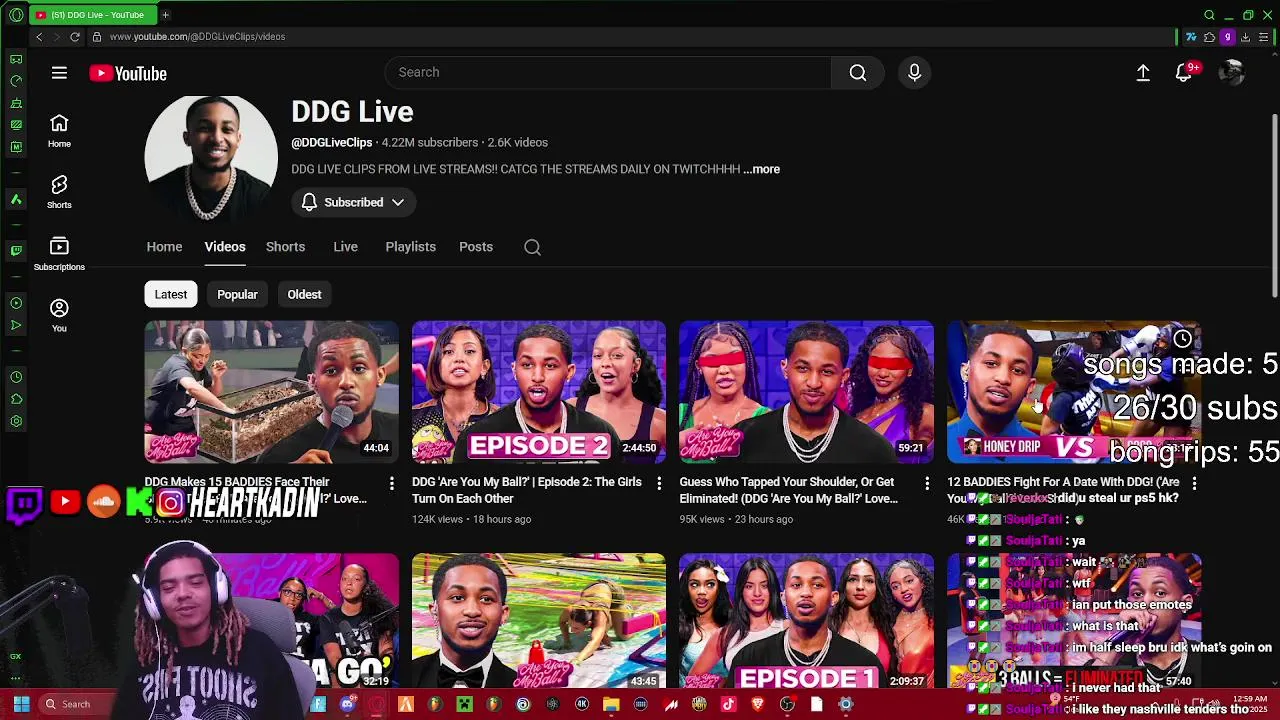Open Opera GX main menu icon

[x=16, y=15]
